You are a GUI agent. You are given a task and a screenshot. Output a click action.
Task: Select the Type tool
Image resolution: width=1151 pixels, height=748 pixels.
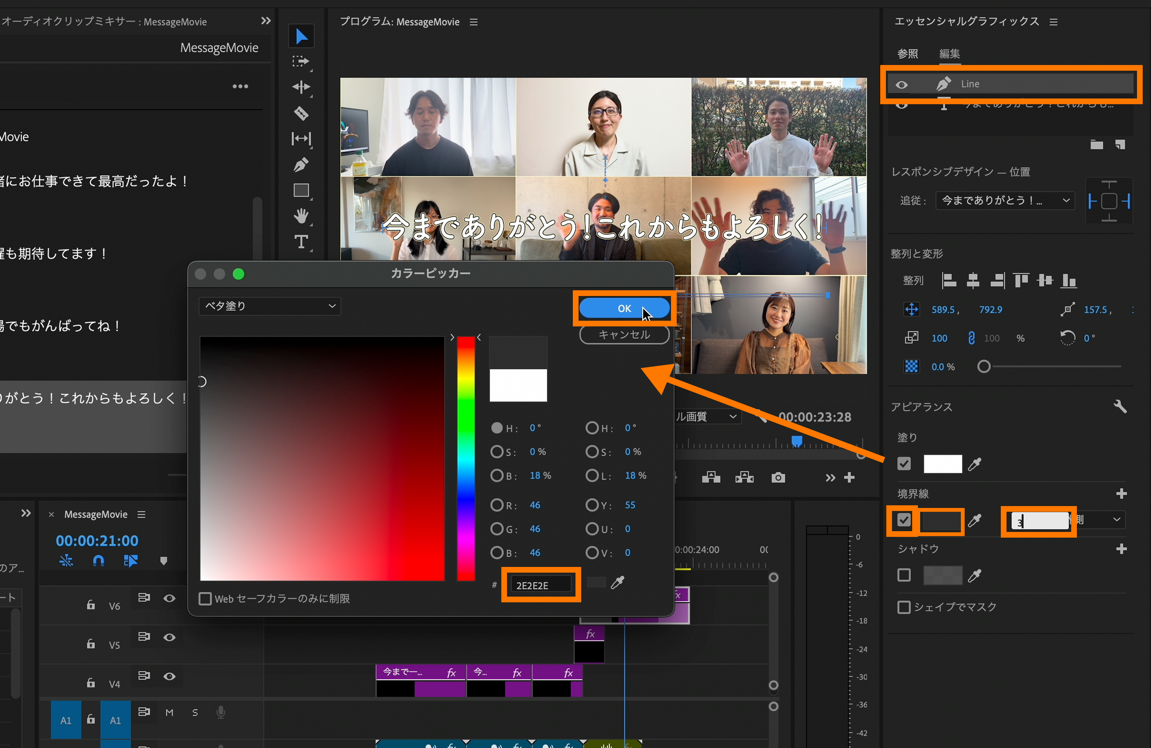tap(301, 242)
